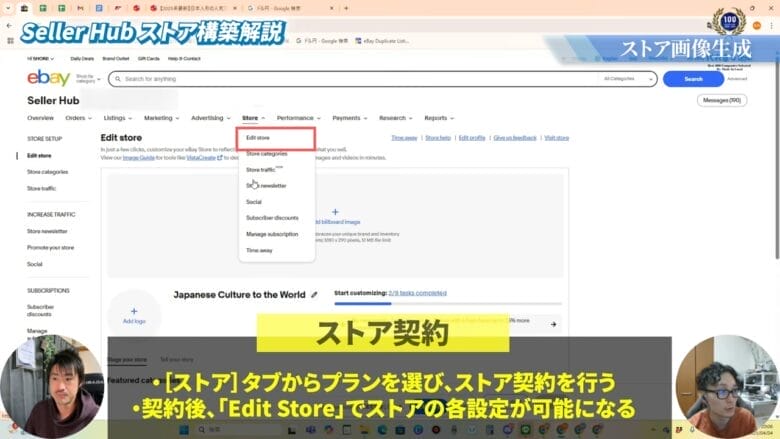The image size is (780, 439).
Task: Expand the Marketing menu
Action: tap(162, 118)
